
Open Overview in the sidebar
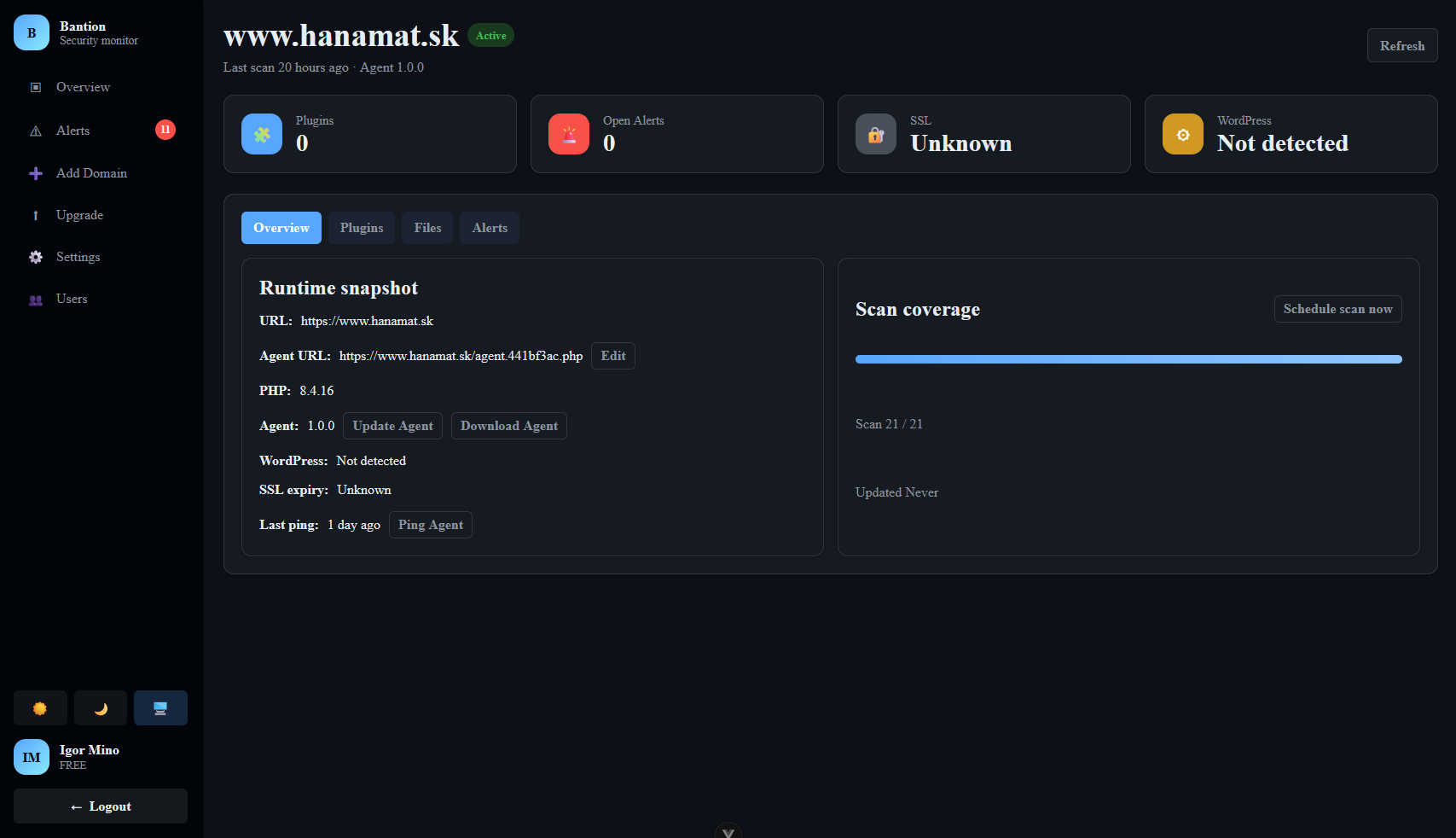pyautogui.click(x=102, y=87)
